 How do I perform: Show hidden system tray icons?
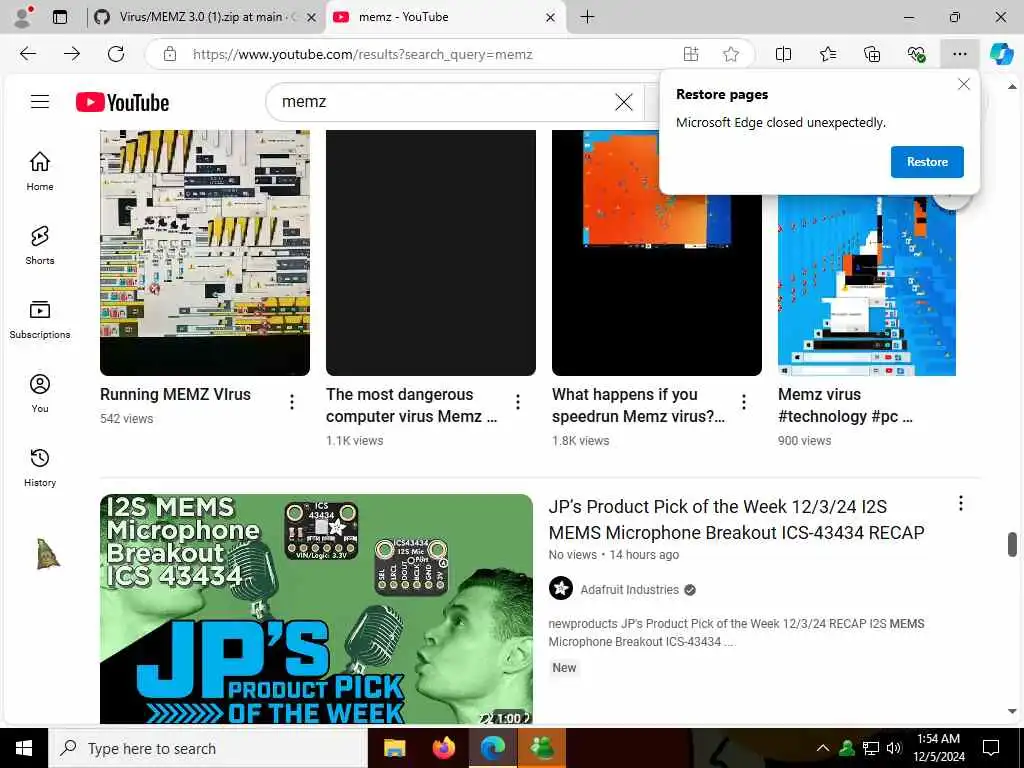pos(823,748)
